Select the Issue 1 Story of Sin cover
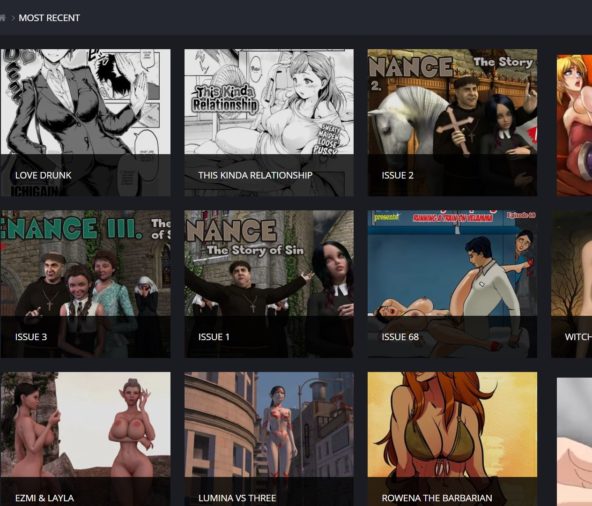592x506 pixels. pyautogui.click(x=269, y=284)
